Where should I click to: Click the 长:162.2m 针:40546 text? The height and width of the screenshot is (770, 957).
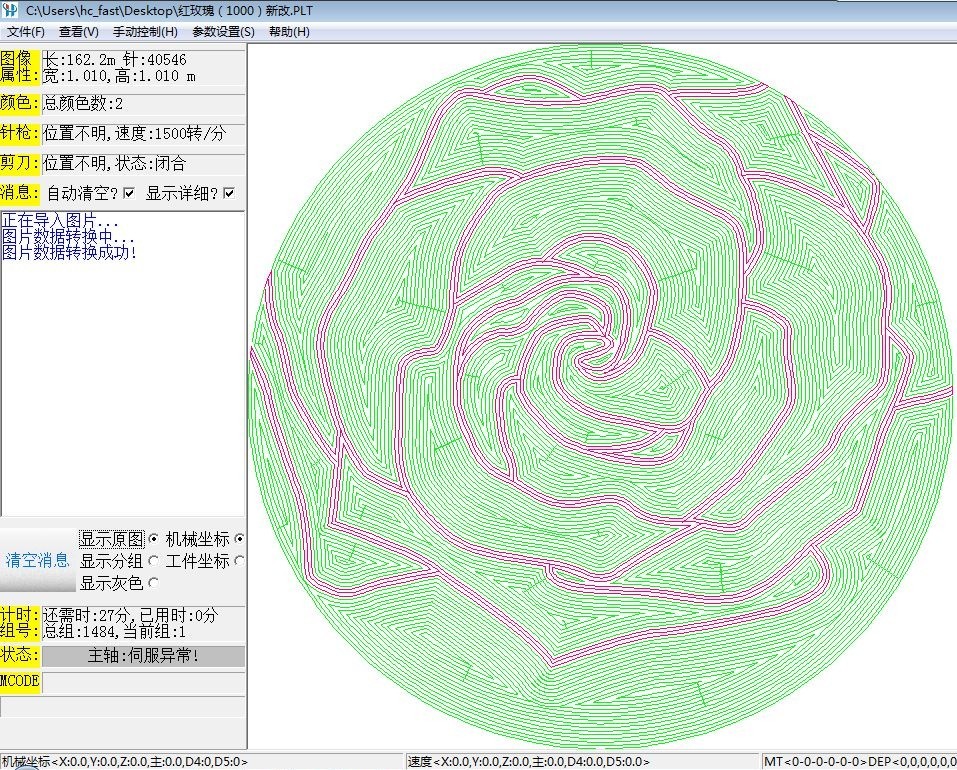click(115, 60)
